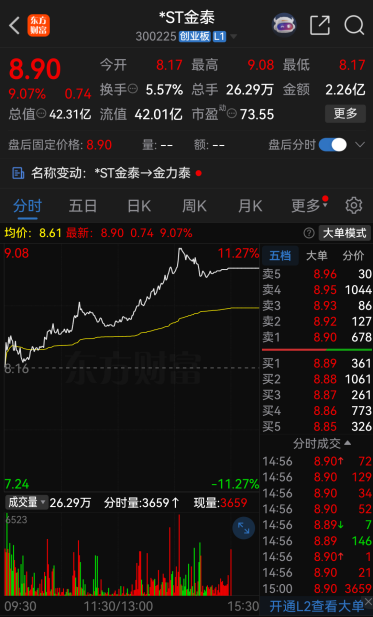Open the 更多 chart period dropdown
Viewport: 373px width, 617px height.
point(309,205)
